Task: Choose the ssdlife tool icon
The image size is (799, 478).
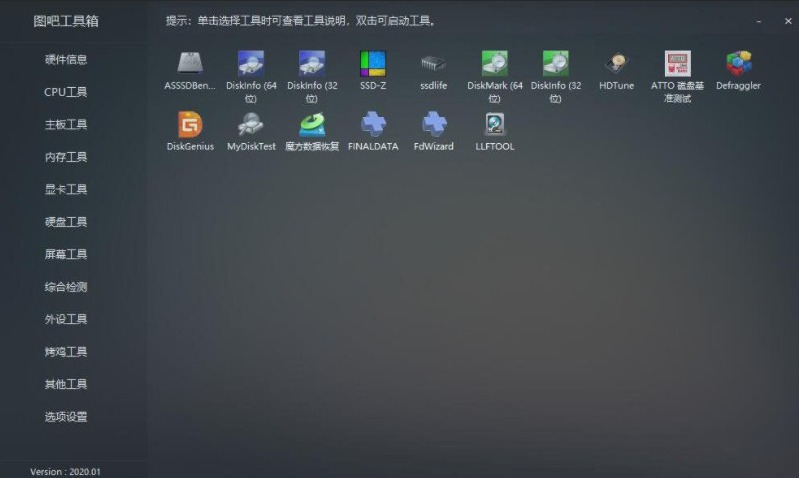Action: (434, 64)
